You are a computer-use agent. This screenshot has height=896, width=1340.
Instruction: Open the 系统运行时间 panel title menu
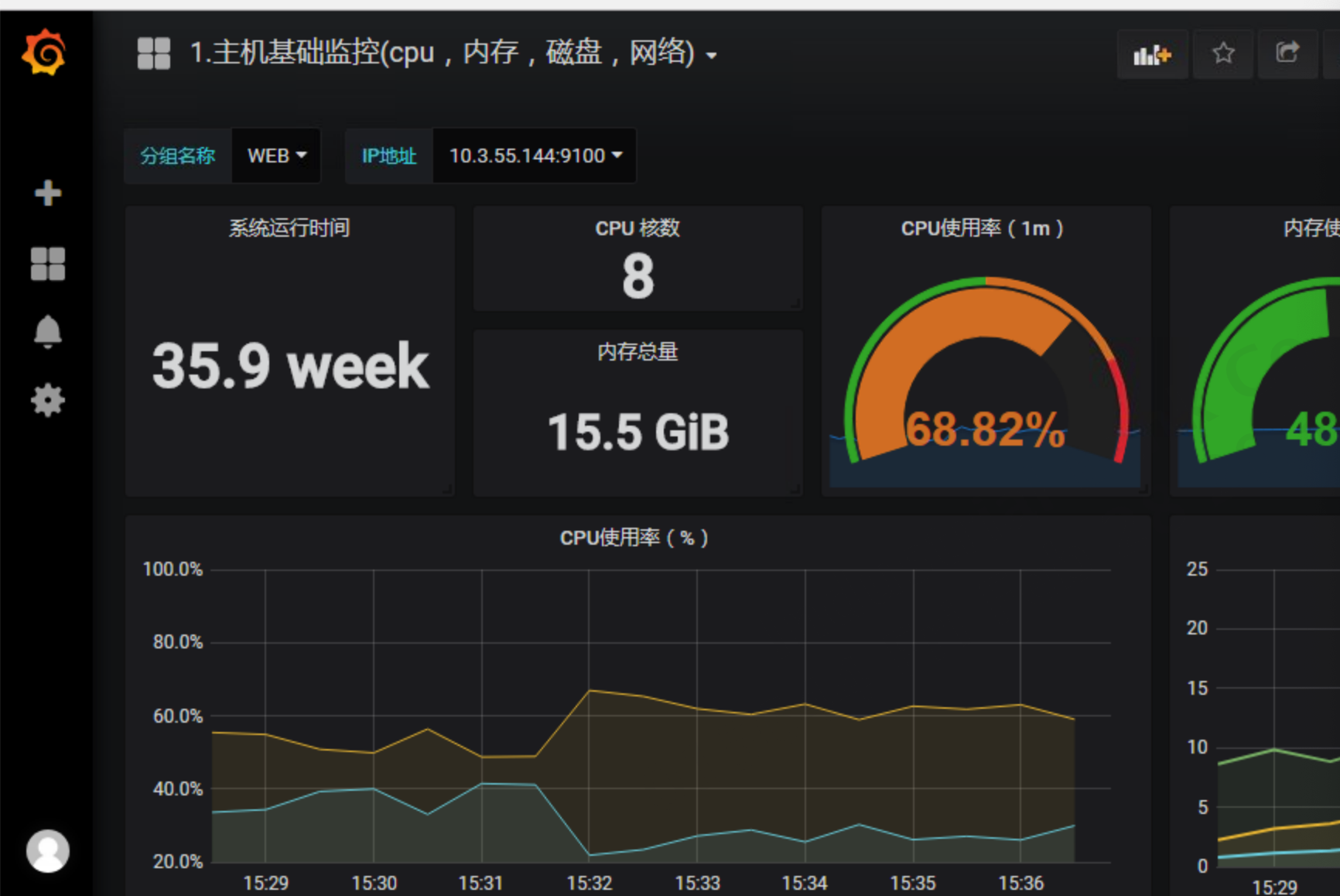(289, 228)
